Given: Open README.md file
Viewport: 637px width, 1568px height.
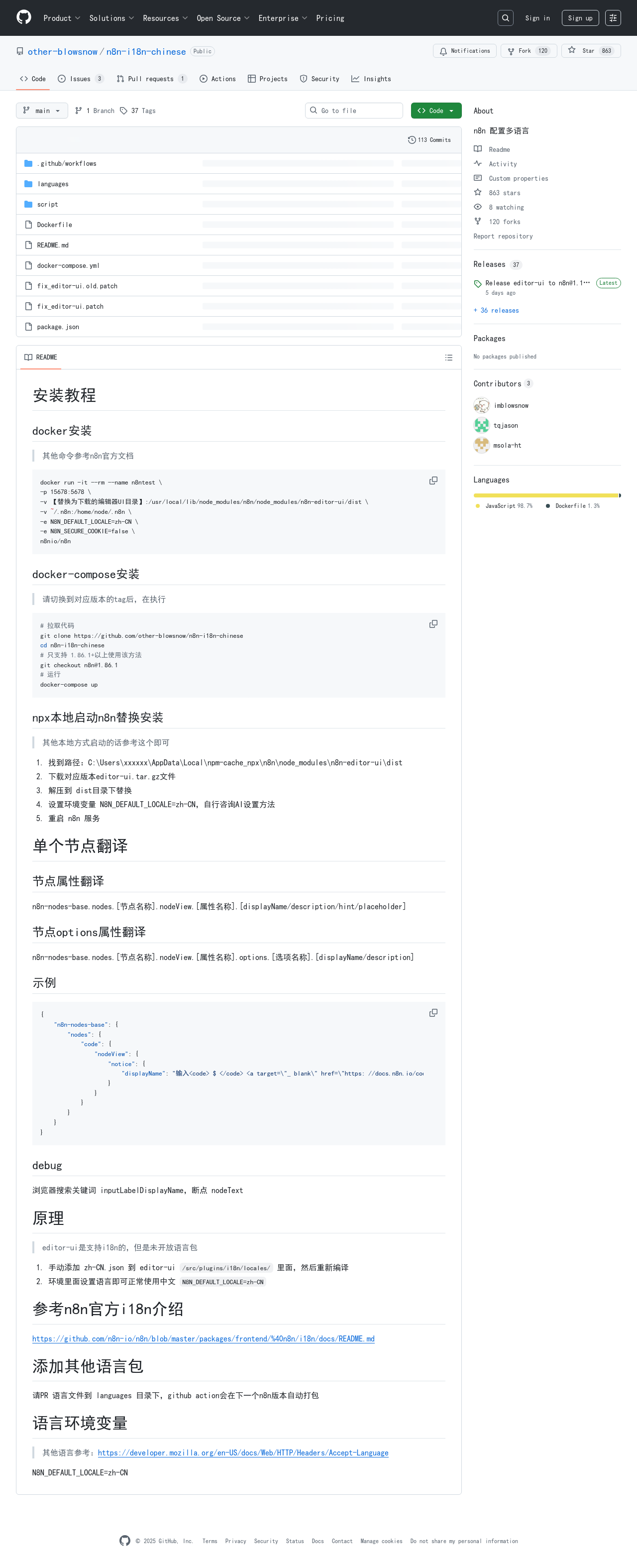Looking at the screenshot, I should click(x=53, y=245).
